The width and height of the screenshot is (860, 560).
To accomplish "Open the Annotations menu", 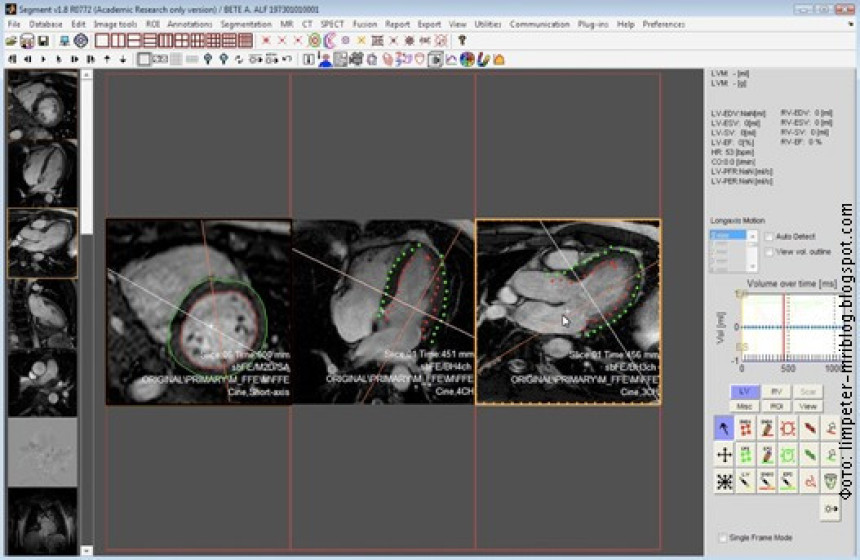I will [190, 24].
